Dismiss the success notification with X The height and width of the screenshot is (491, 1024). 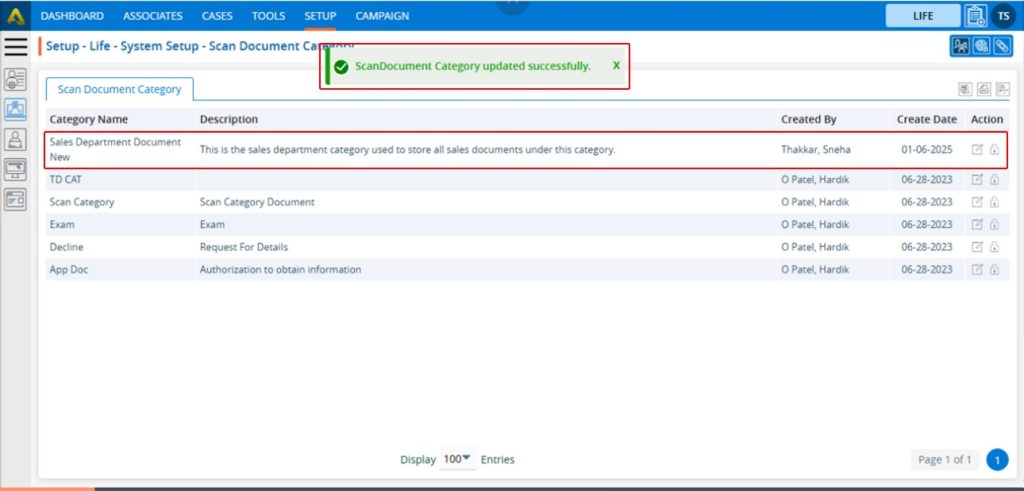616,66
